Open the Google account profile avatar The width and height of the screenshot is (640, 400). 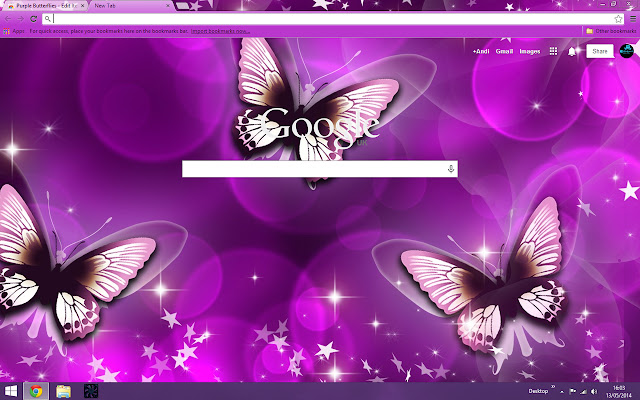pos(627,51)
